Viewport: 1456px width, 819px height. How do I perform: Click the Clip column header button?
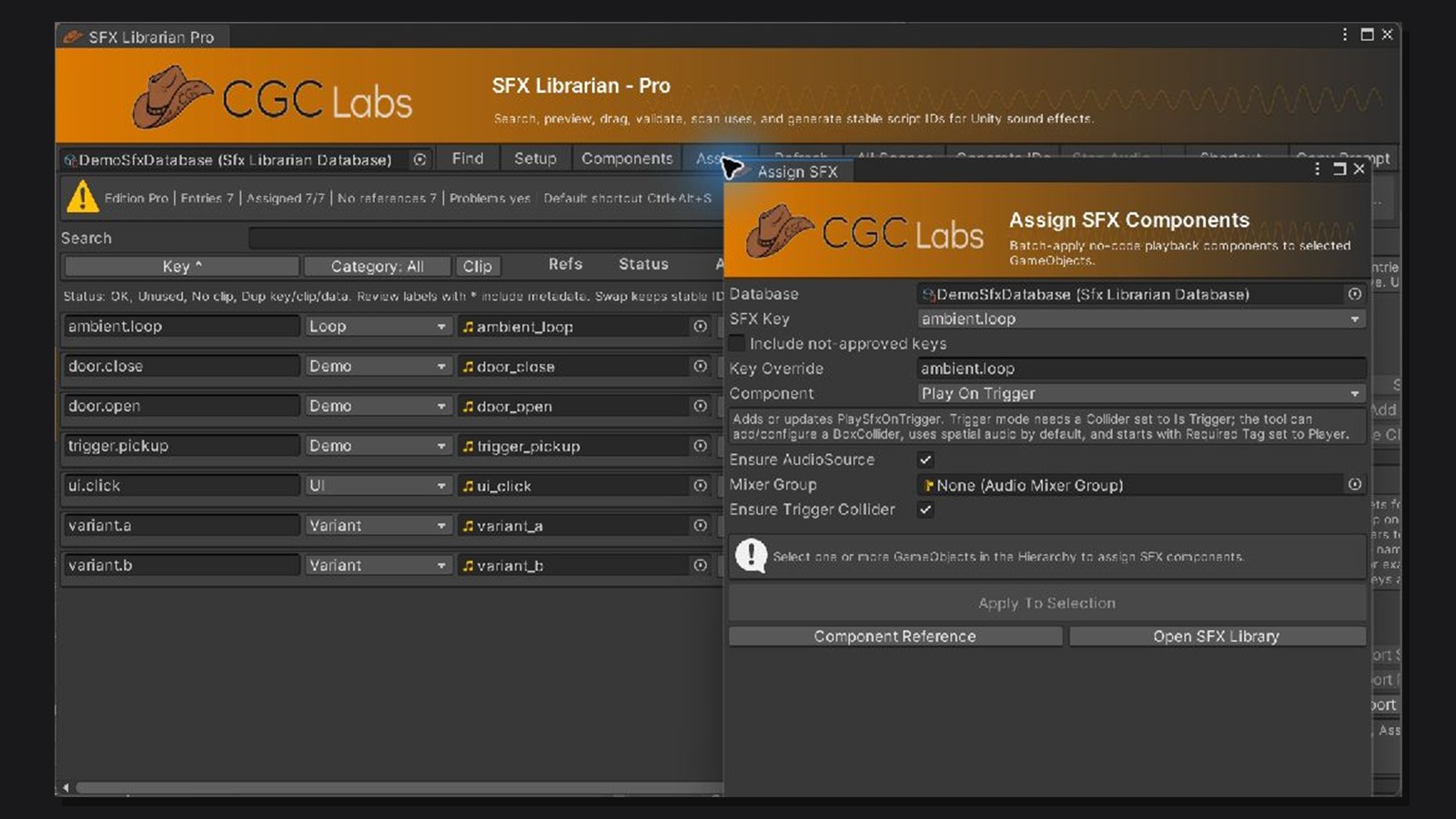tap(477, 266)
